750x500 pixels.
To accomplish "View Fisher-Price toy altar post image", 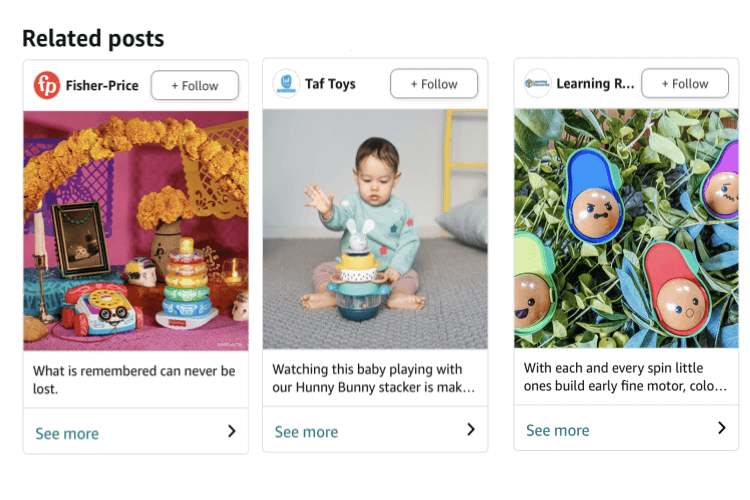I will tap(136, 230).
